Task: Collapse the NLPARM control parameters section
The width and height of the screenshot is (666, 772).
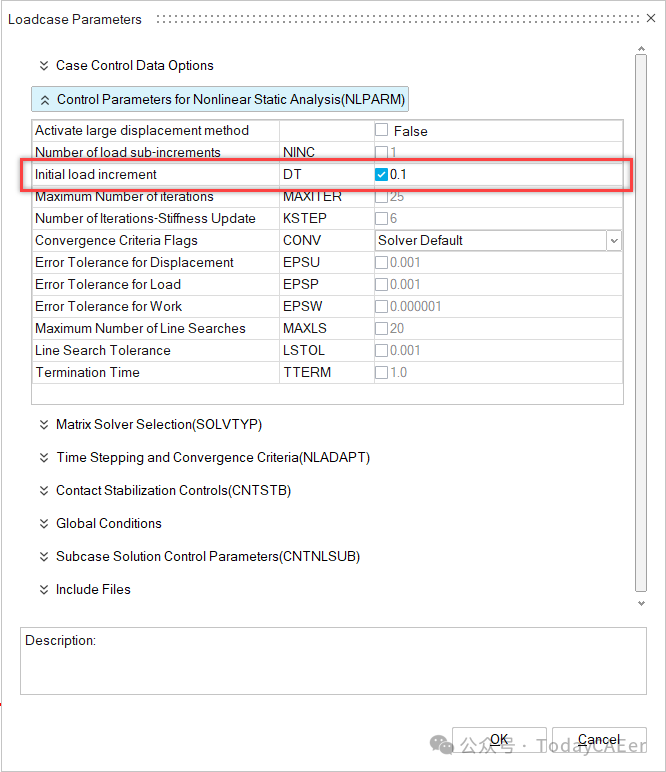Action: (x=220, y=99)
